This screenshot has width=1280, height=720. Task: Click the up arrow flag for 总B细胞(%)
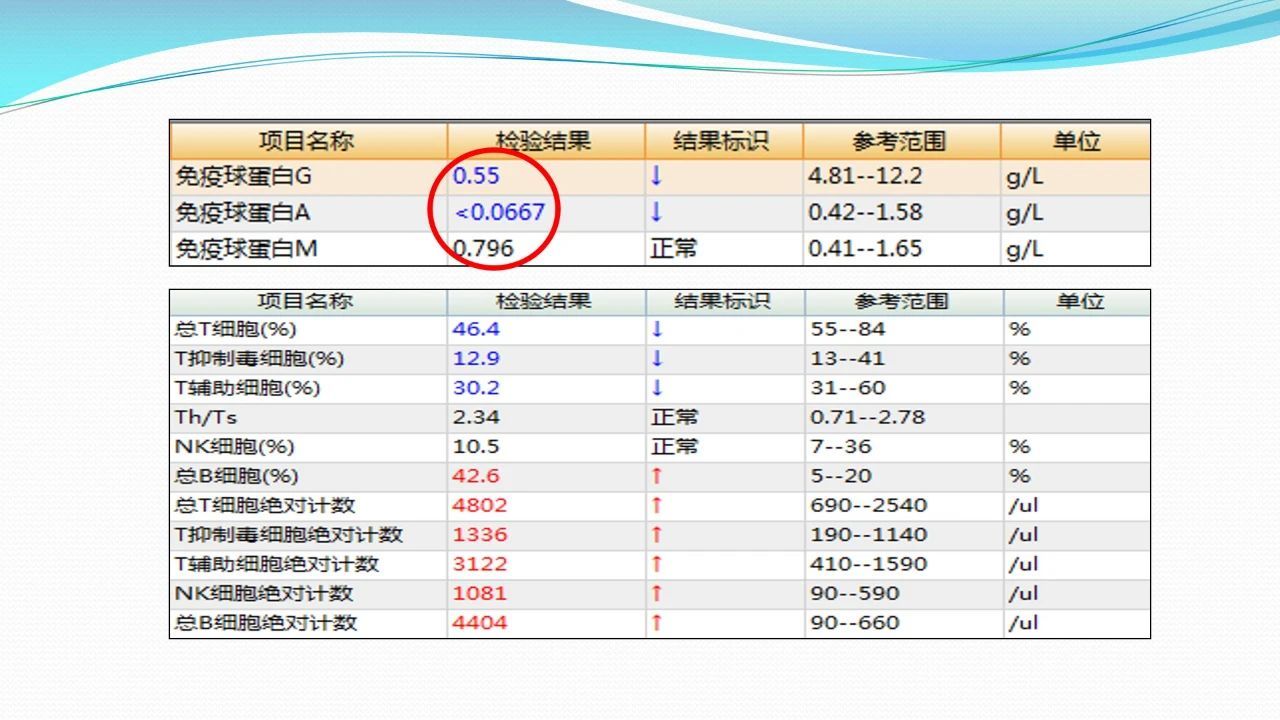[657, 476]
